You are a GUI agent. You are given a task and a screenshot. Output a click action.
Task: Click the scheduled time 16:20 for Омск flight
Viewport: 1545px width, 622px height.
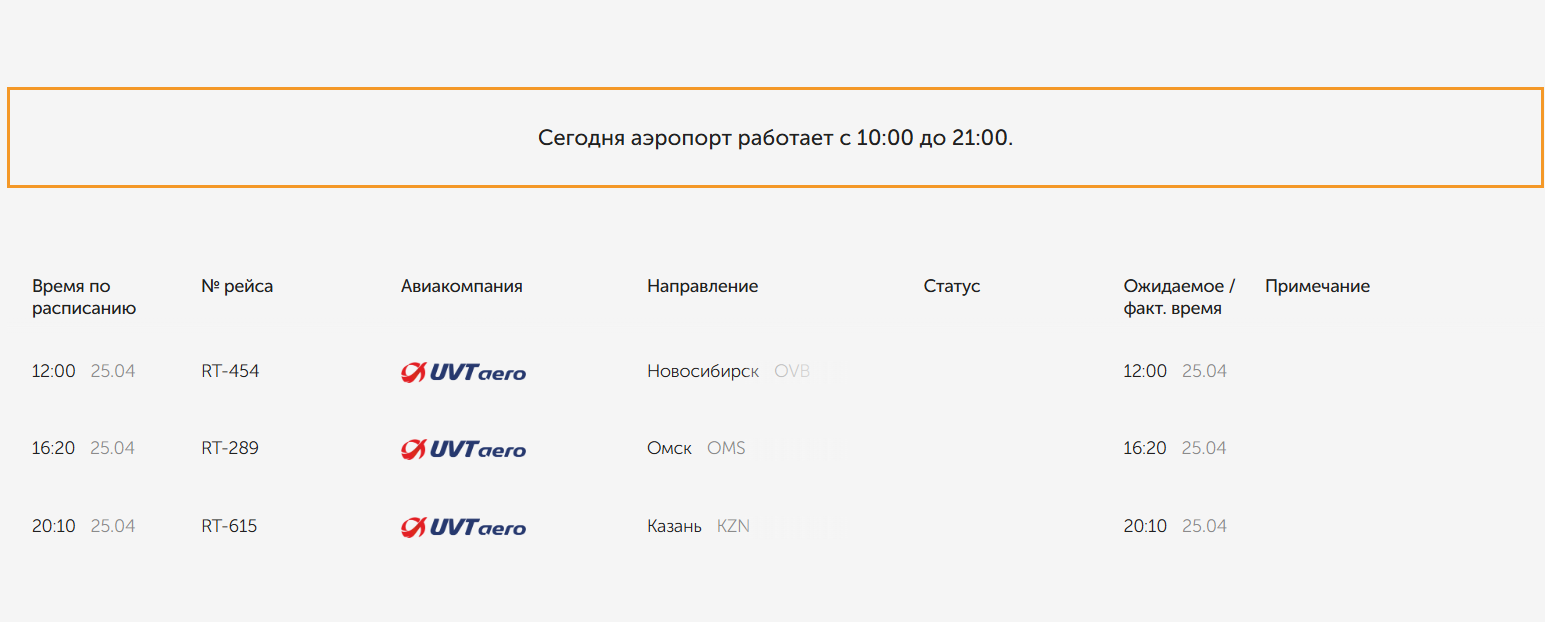(53, 448)
